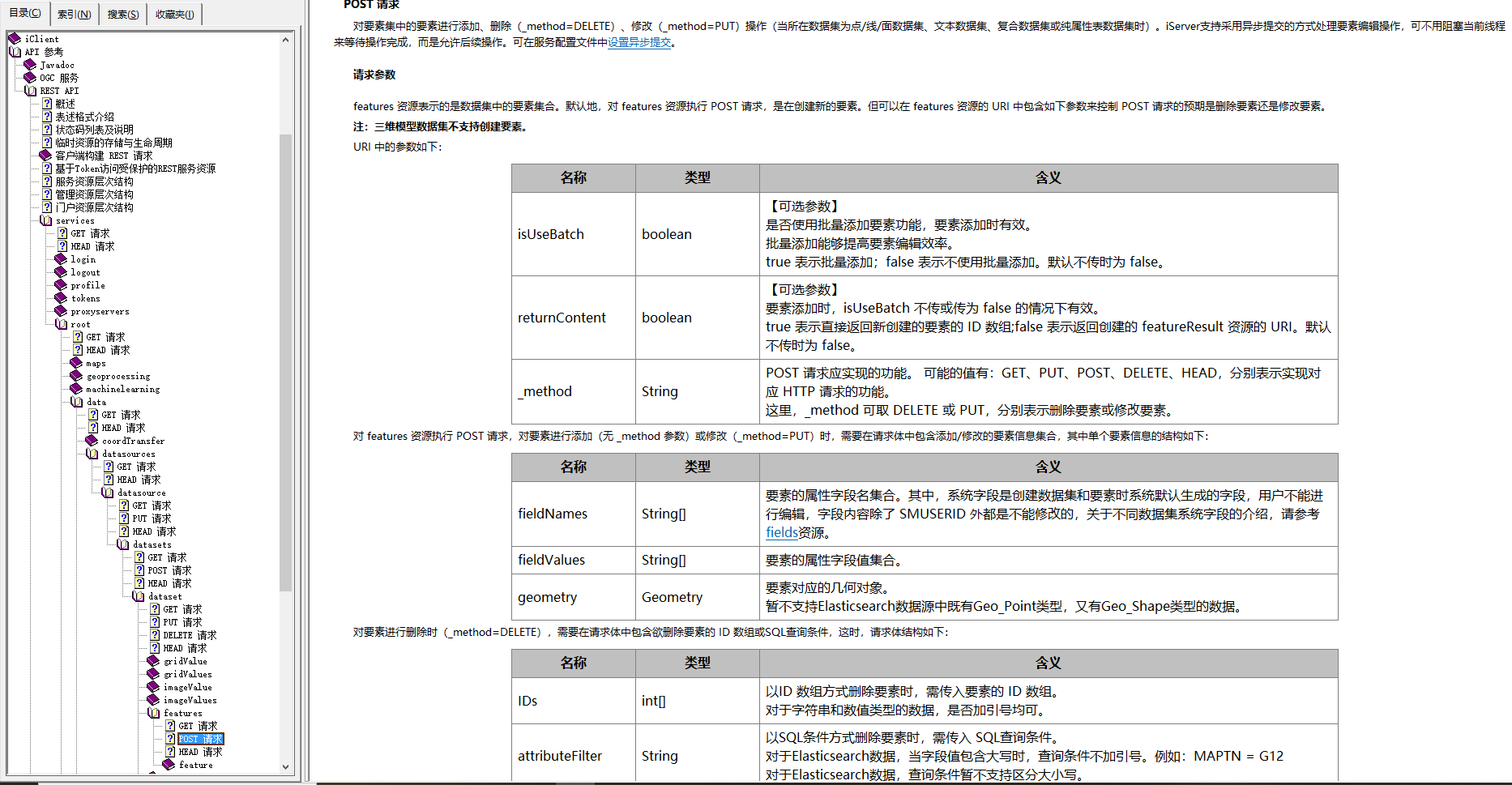Click the returnContent parameter name cell
Viewport: 1512px width, 785px height.
coord(574,318)
